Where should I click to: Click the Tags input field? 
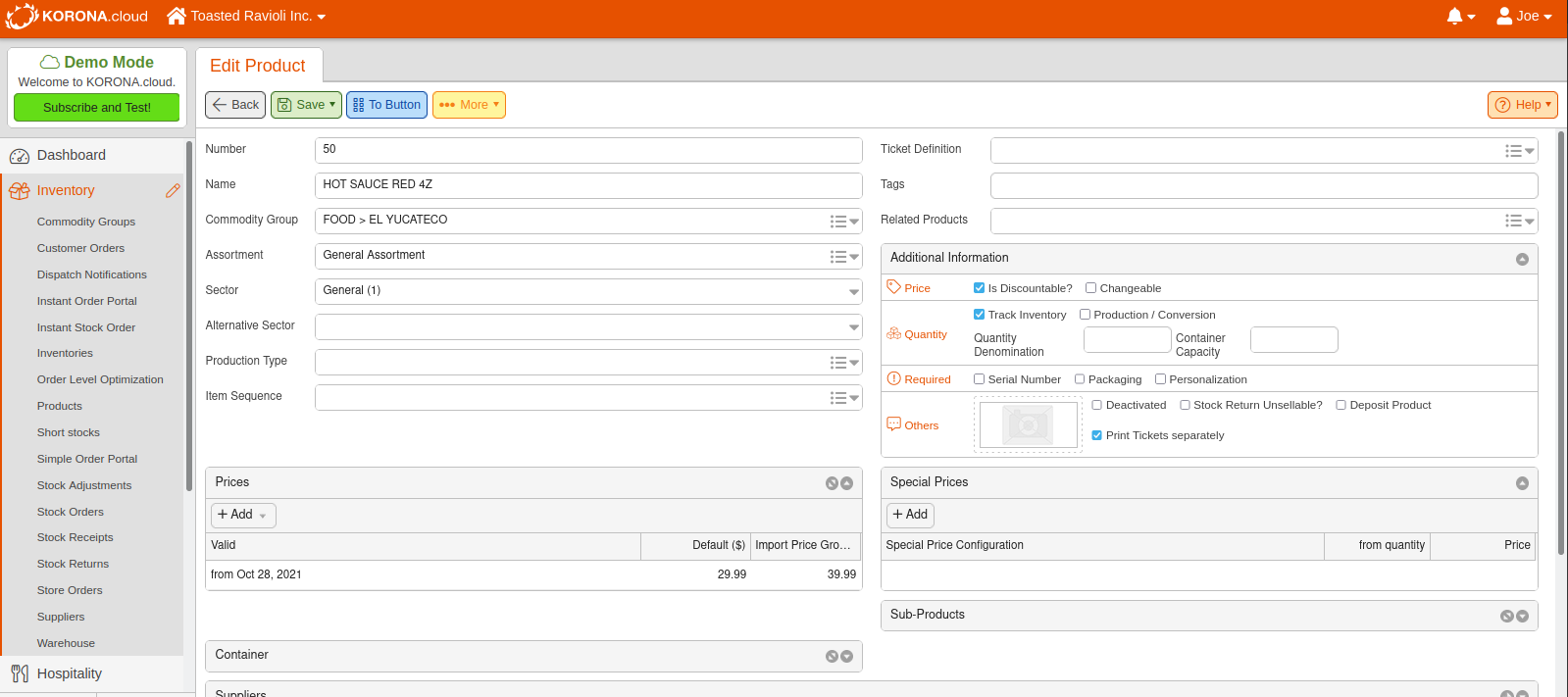(1264, 185)
